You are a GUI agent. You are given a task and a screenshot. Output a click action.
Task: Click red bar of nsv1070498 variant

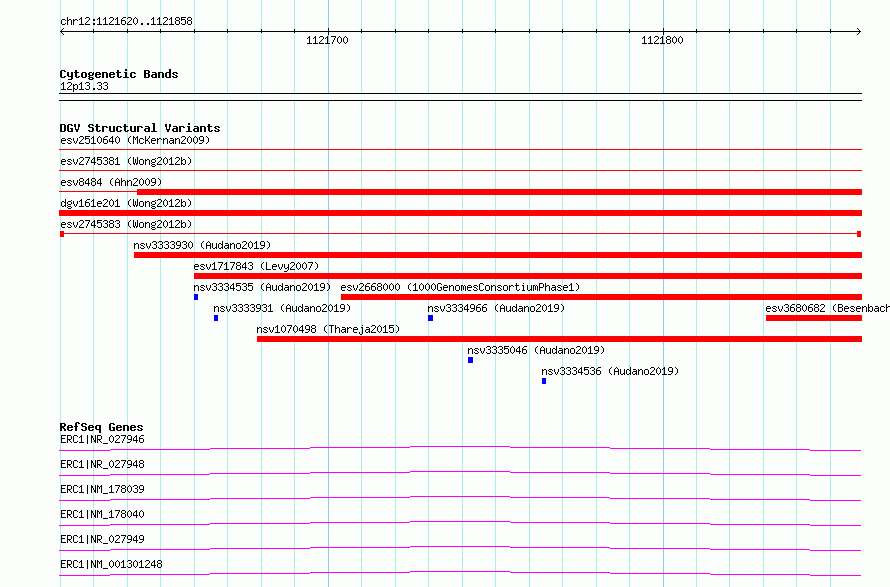(559, 339)
